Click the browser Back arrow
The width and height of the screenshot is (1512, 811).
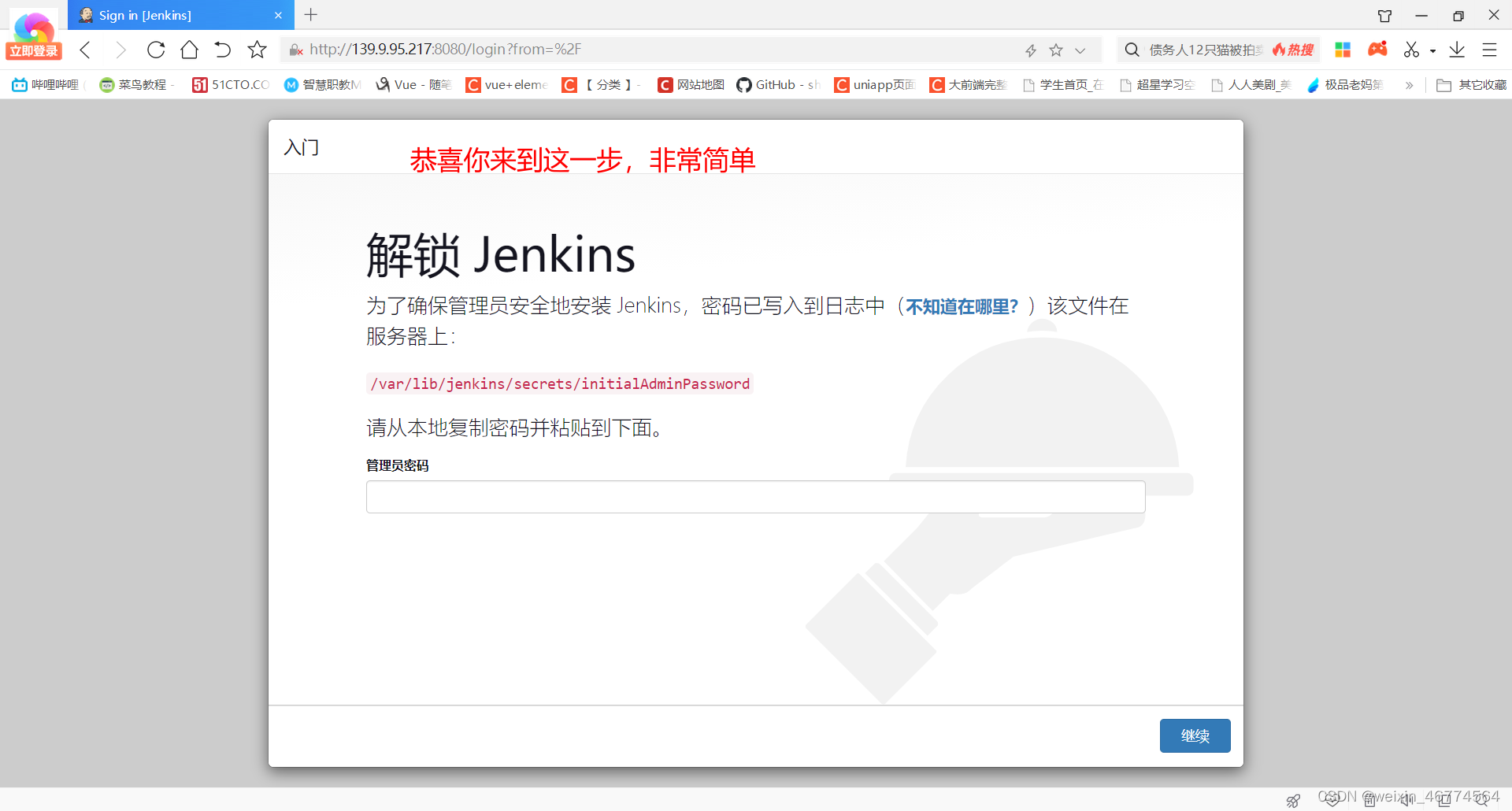(85, 50)
